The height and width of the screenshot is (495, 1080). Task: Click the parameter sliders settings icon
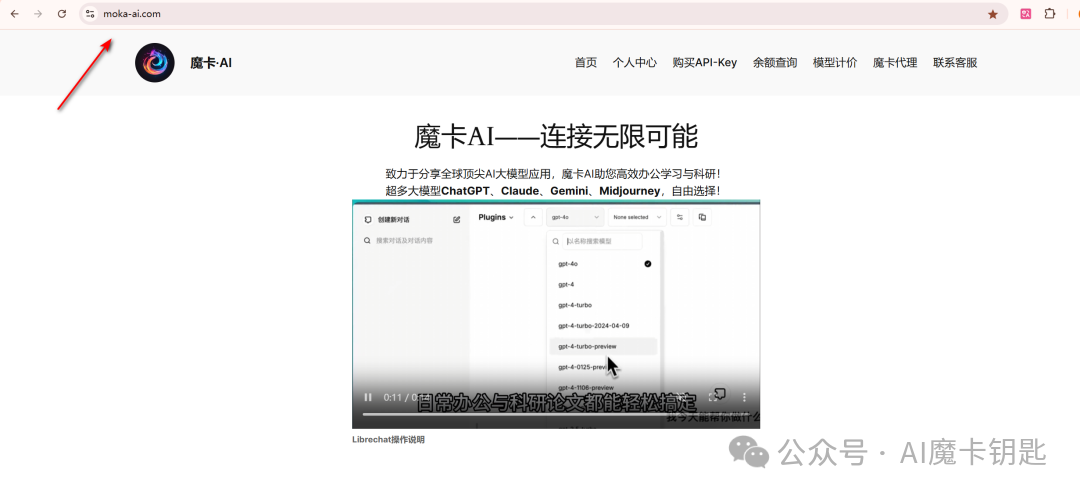680,217
